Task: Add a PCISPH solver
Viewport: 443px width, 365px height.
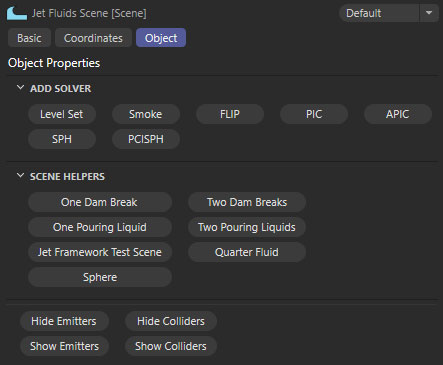Action: 146,139
